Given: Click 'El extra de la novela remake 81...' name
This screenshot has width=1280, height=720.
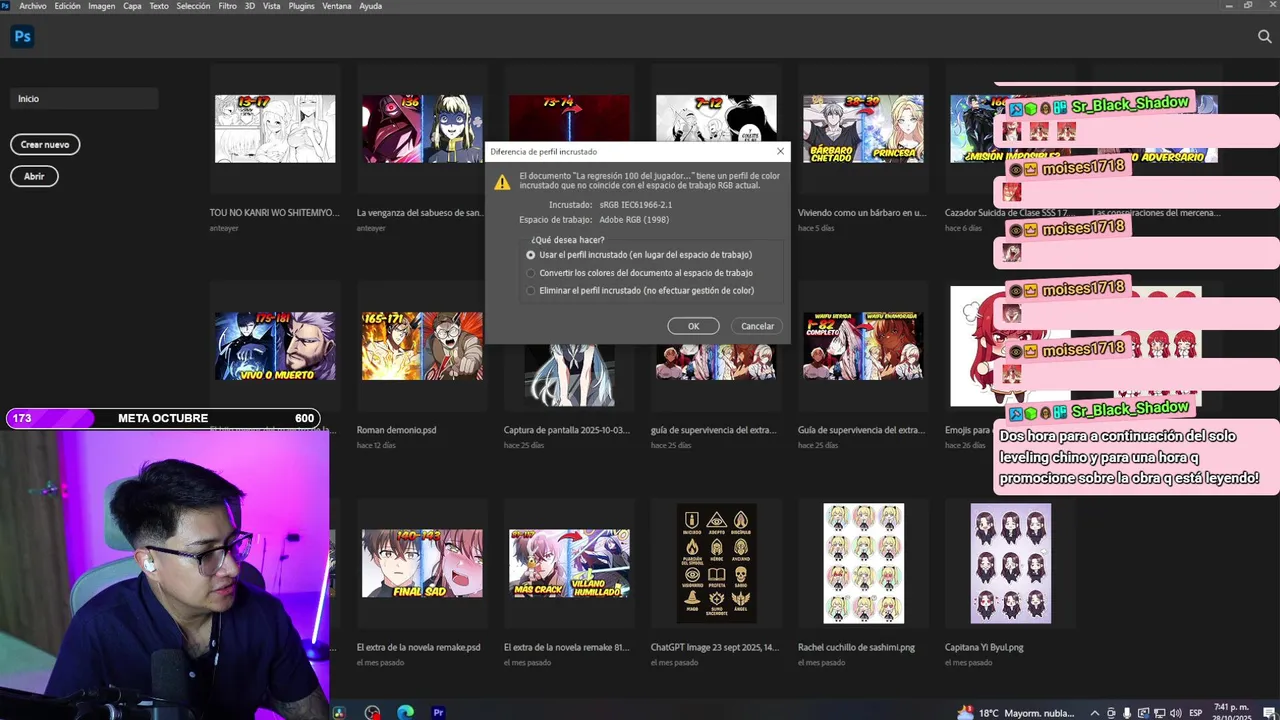Looking at the screenshot, I should 567,647.
